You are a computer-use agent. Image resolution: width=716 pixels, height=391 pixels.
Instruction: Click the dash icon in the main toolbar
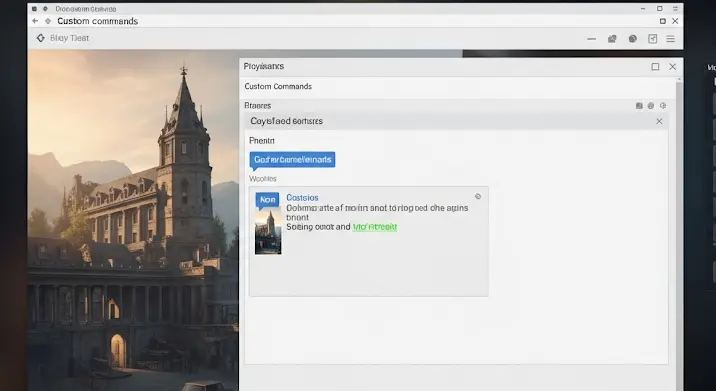[x=591, y=39]
